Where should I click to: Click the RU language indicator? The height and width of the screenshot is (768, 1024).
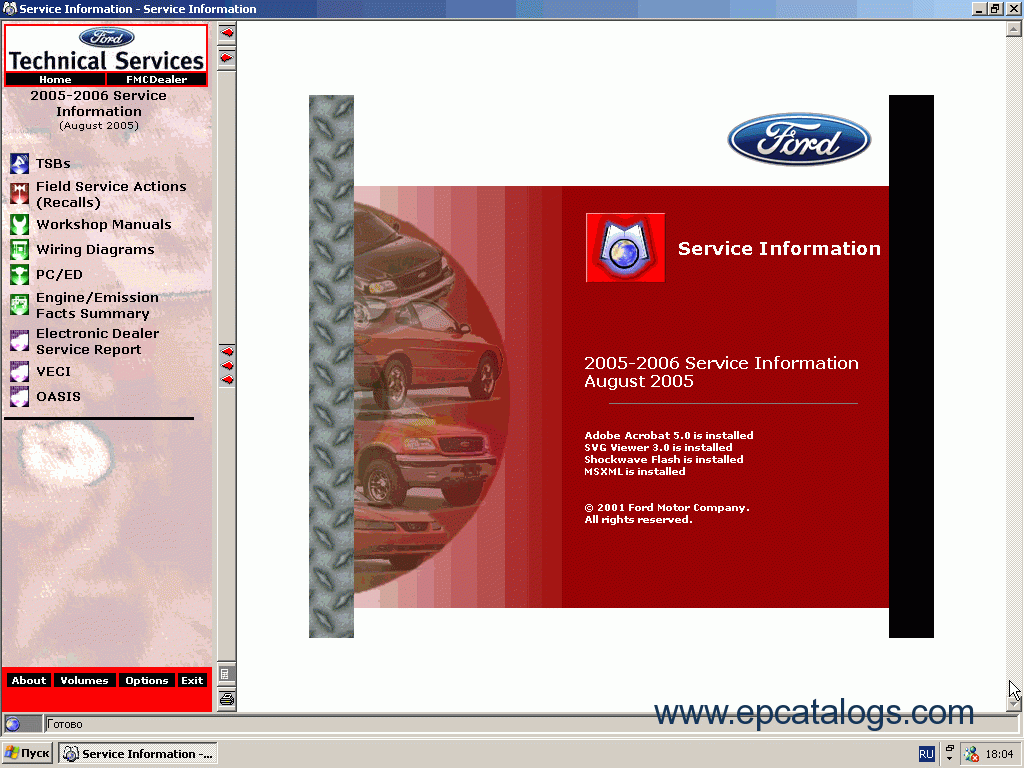point(926,754)
